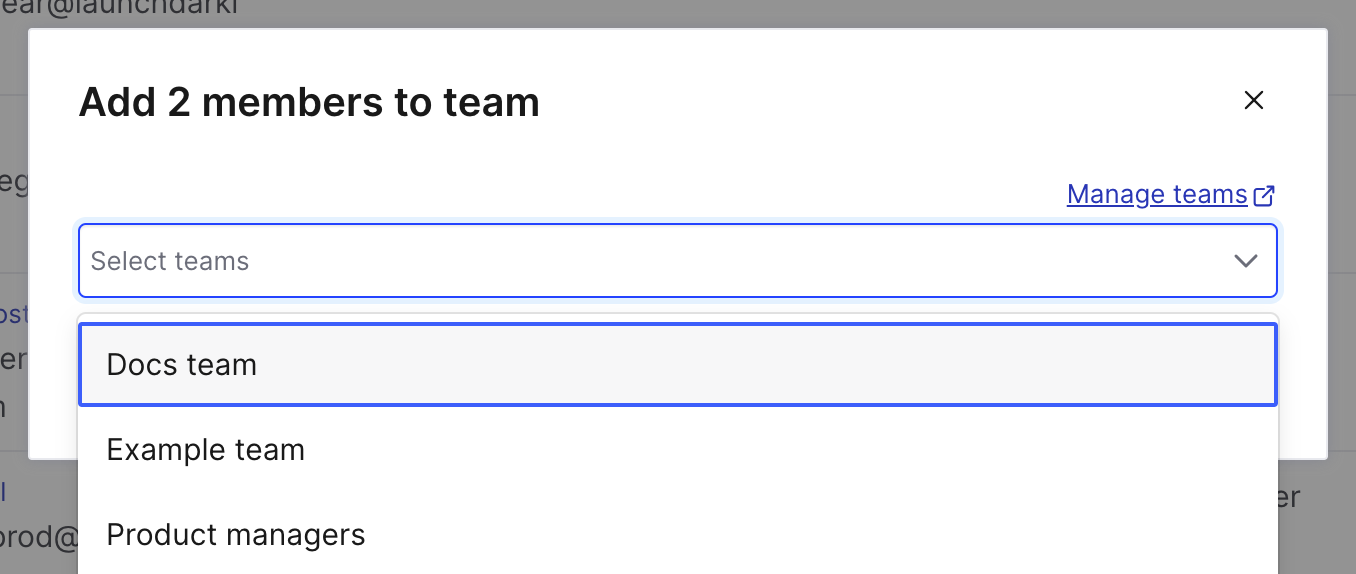Image resolution: width=1356 pixels, height=574 pixels.
Task: Click the external-link icon beside Manage teams
Action: click(x=1265, y=195)
